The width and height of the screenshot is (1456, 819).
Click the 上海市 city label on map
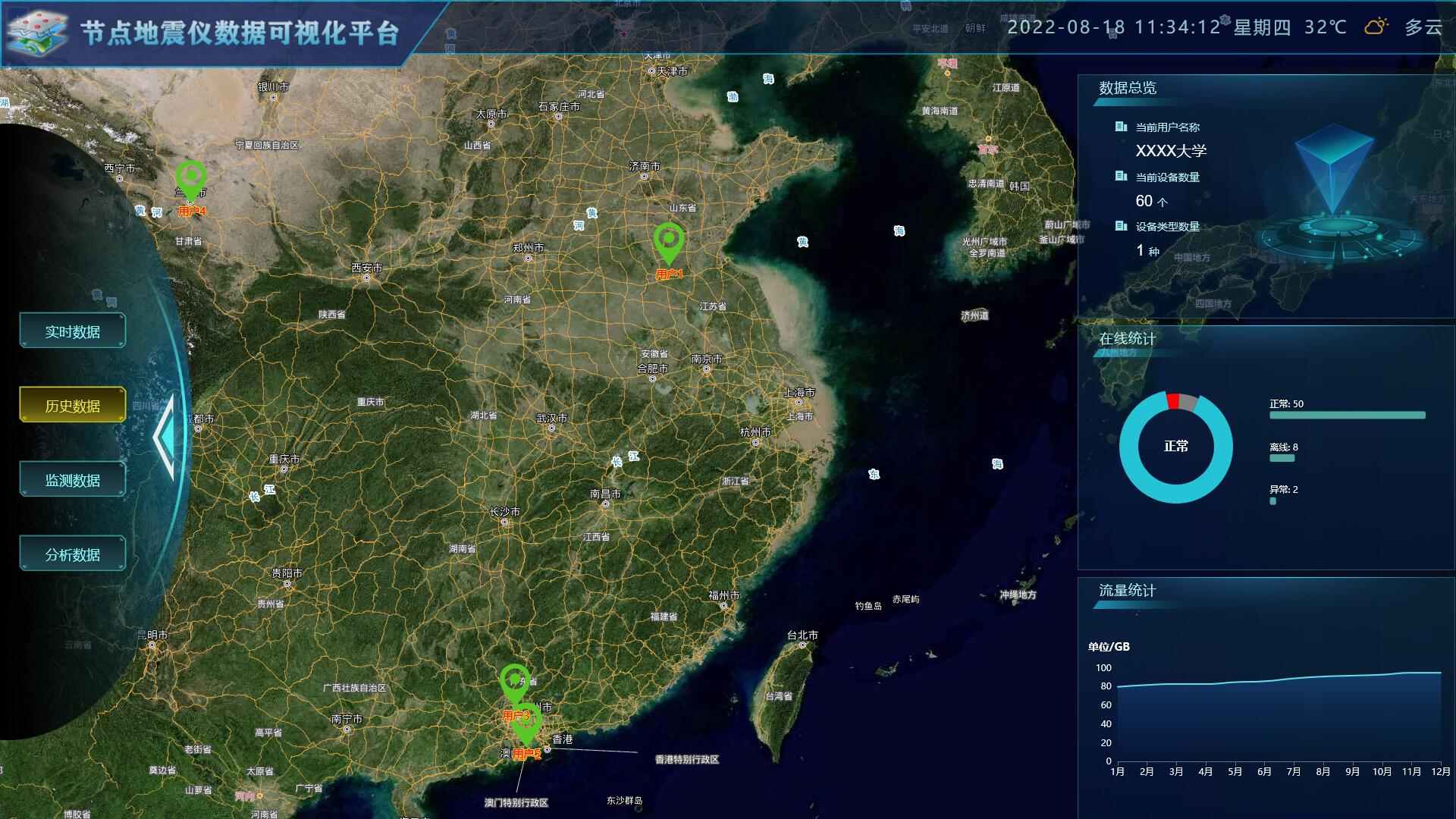[x=799, y=393]
